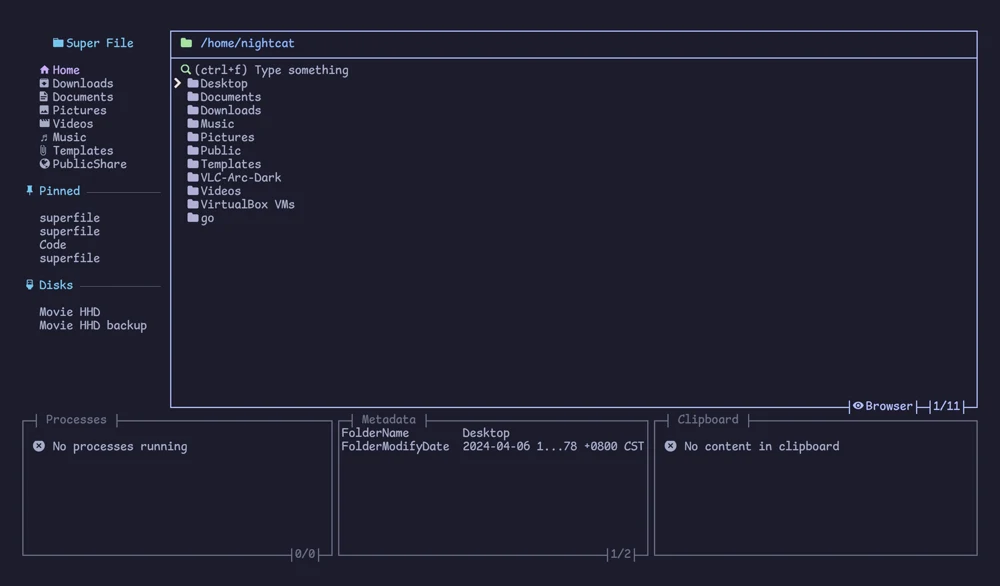Click the Super File title text

(99, 43)
